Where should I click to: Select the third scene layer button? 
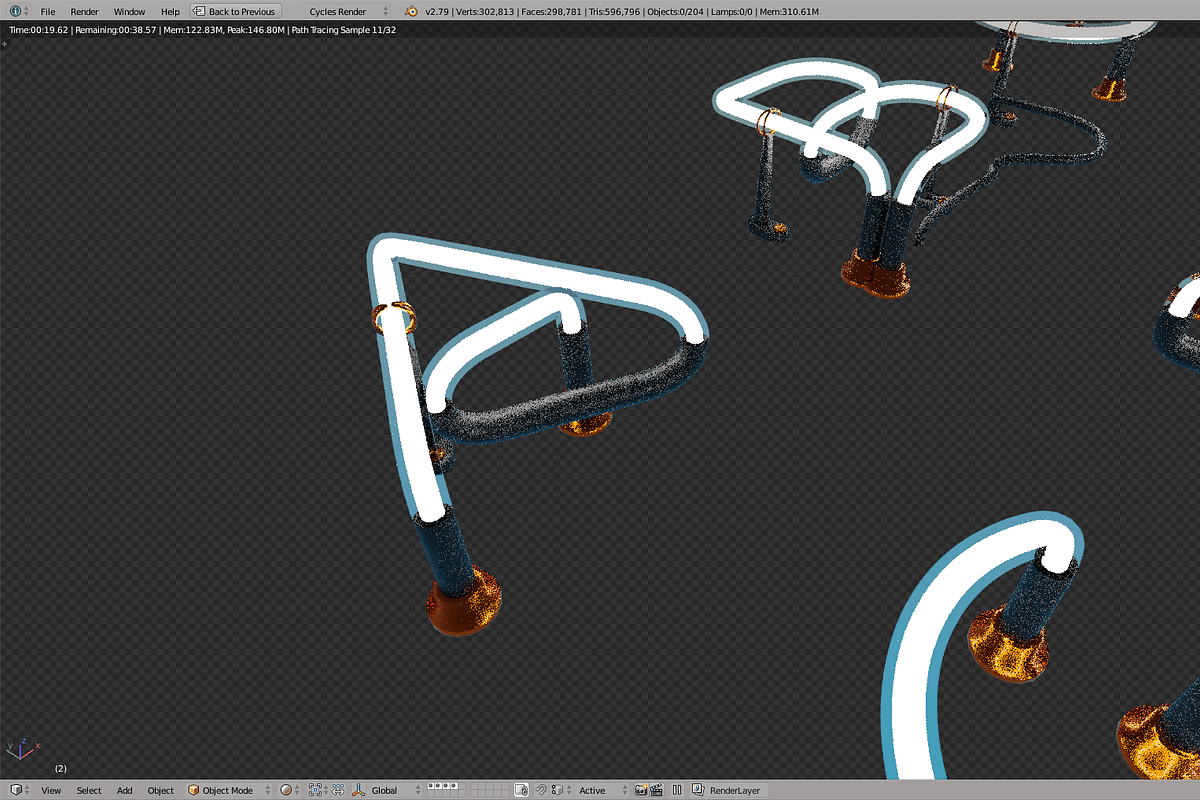445,786
